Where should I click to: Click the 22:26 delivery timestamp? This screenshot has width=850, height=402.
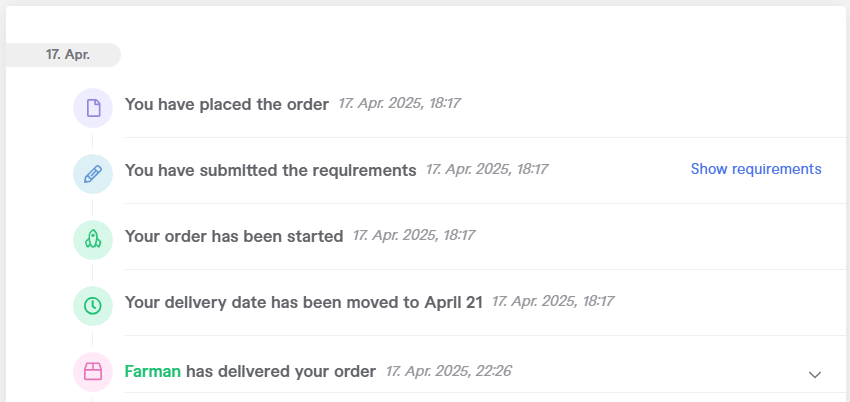pyautogui.click(x=449, y=371)
